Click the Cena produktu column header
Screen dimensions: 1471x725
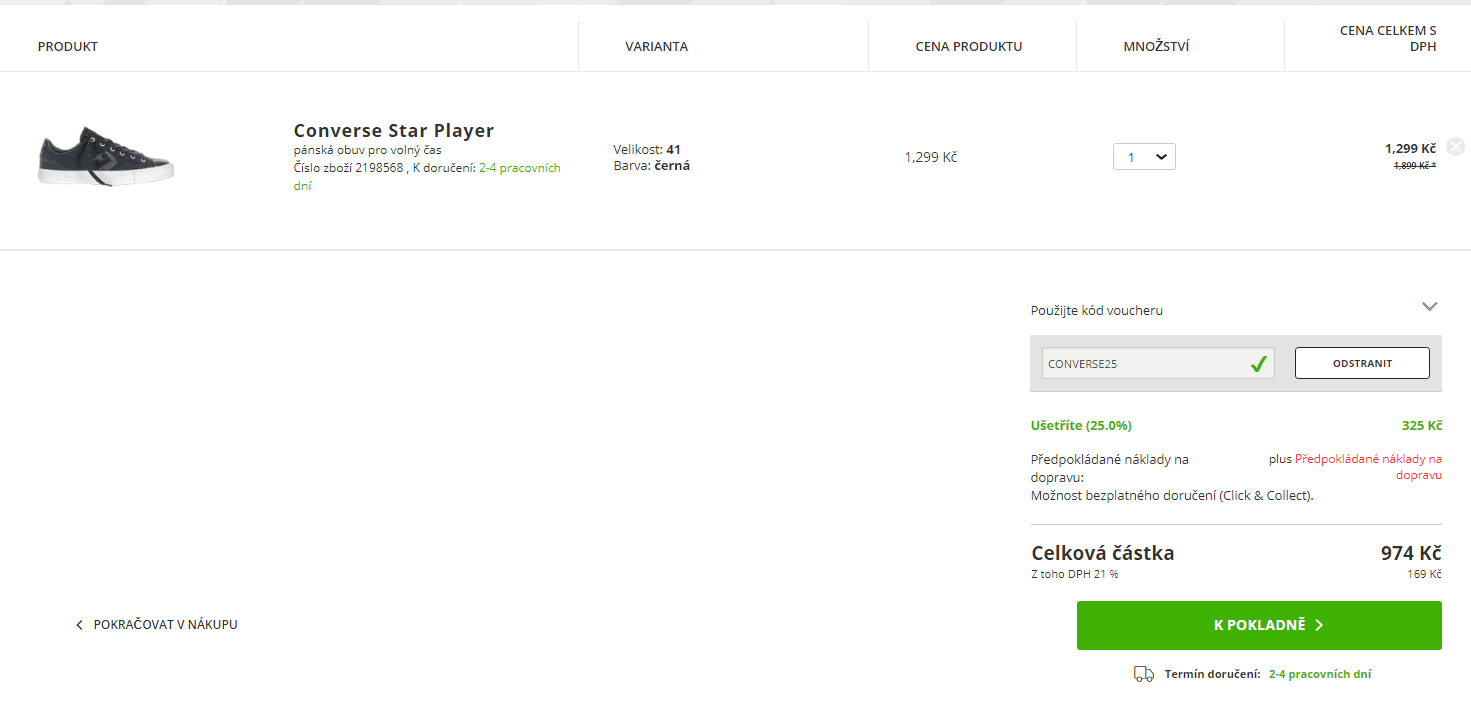968,47
